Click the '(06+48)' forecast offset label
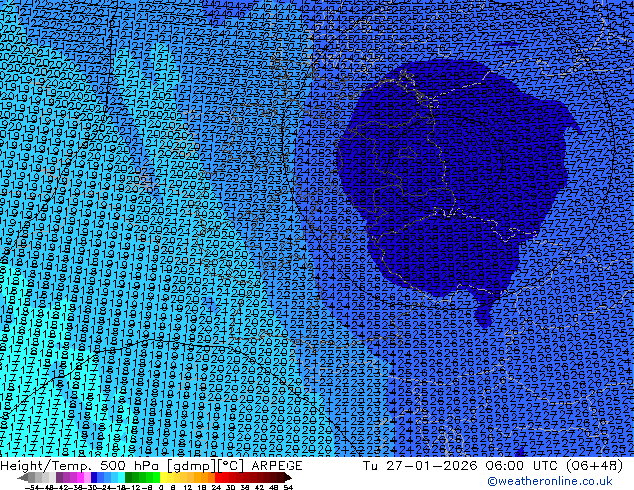The image size is (634, 490). point(594,466)
